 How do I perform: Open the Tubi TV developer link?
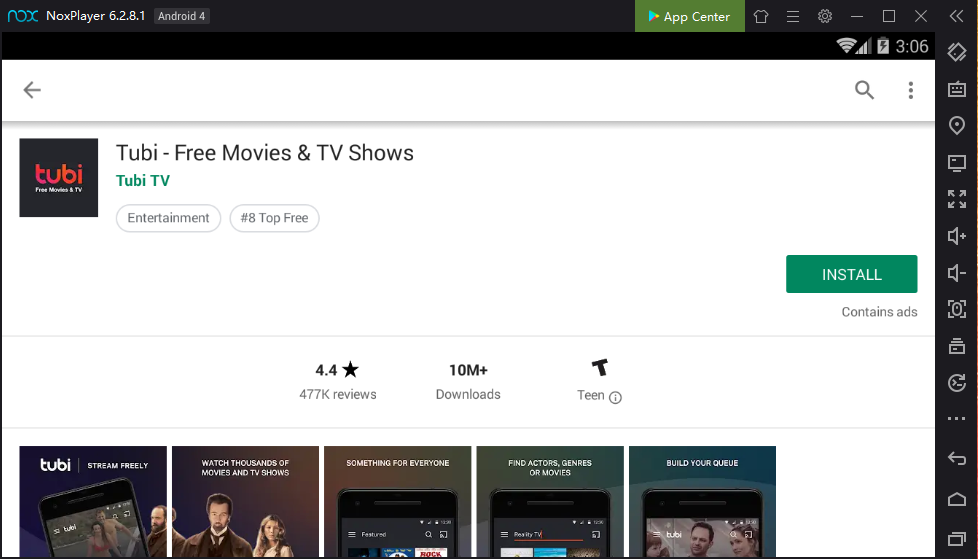click(143, 181)
